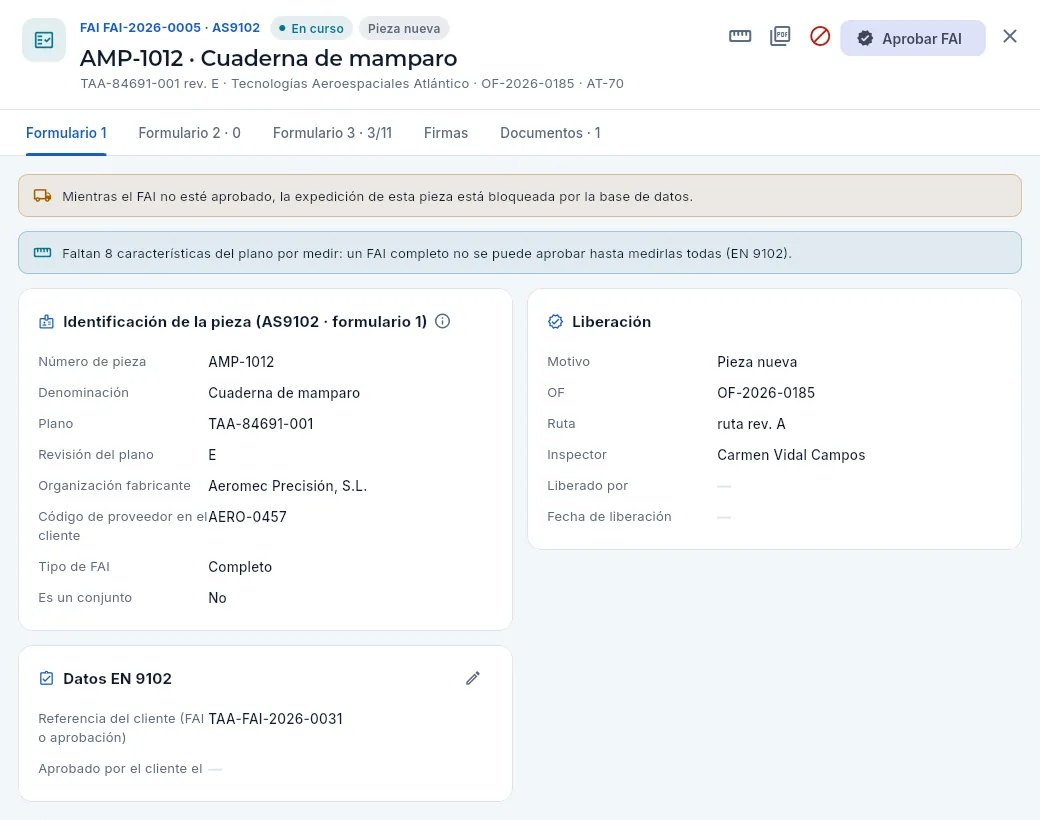
Task: Click the ruler measurements icon in header
Action: tap(740, 36)
